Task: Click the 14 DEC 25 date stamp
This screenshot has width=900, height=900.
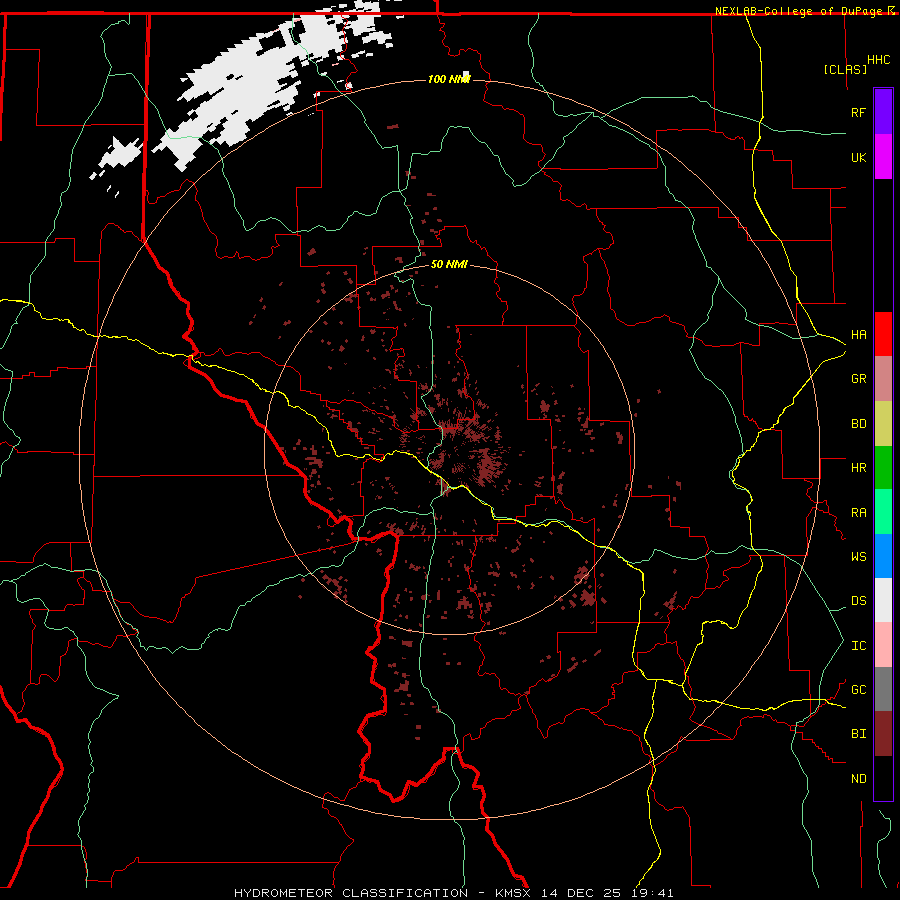Action: 581,893
